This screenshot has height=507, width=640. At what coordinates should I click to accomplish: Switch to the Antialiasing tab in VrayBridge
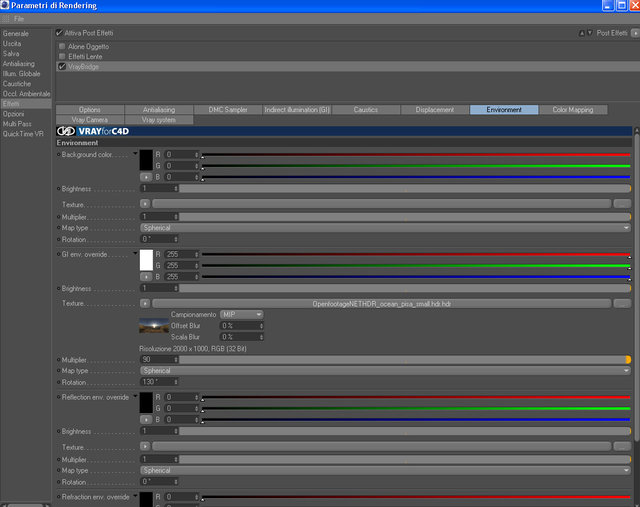click(x=159, y=109)
